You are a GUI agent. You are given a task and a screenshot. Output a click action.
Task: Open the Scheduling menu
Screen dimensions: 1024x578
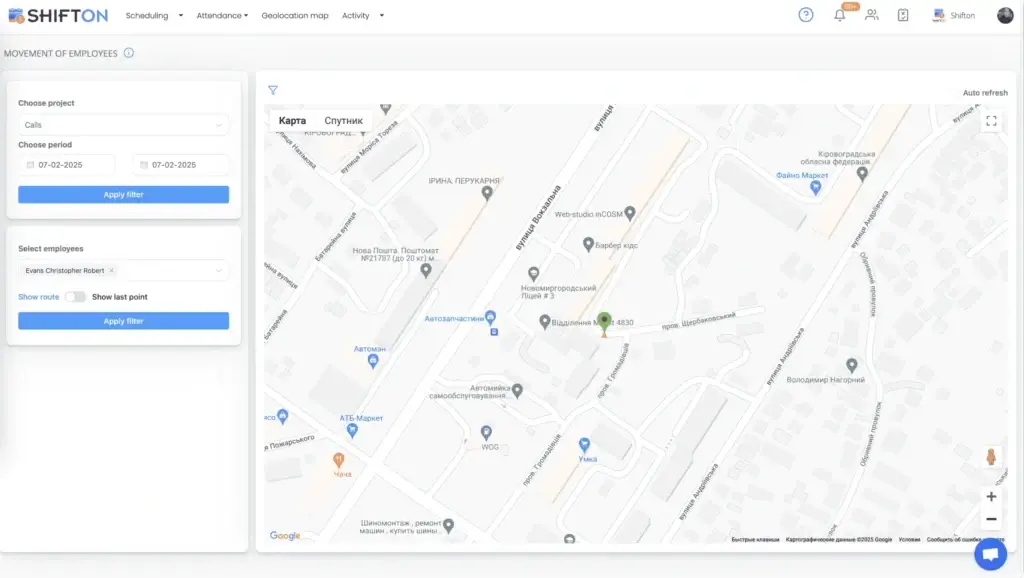point(154,16)
